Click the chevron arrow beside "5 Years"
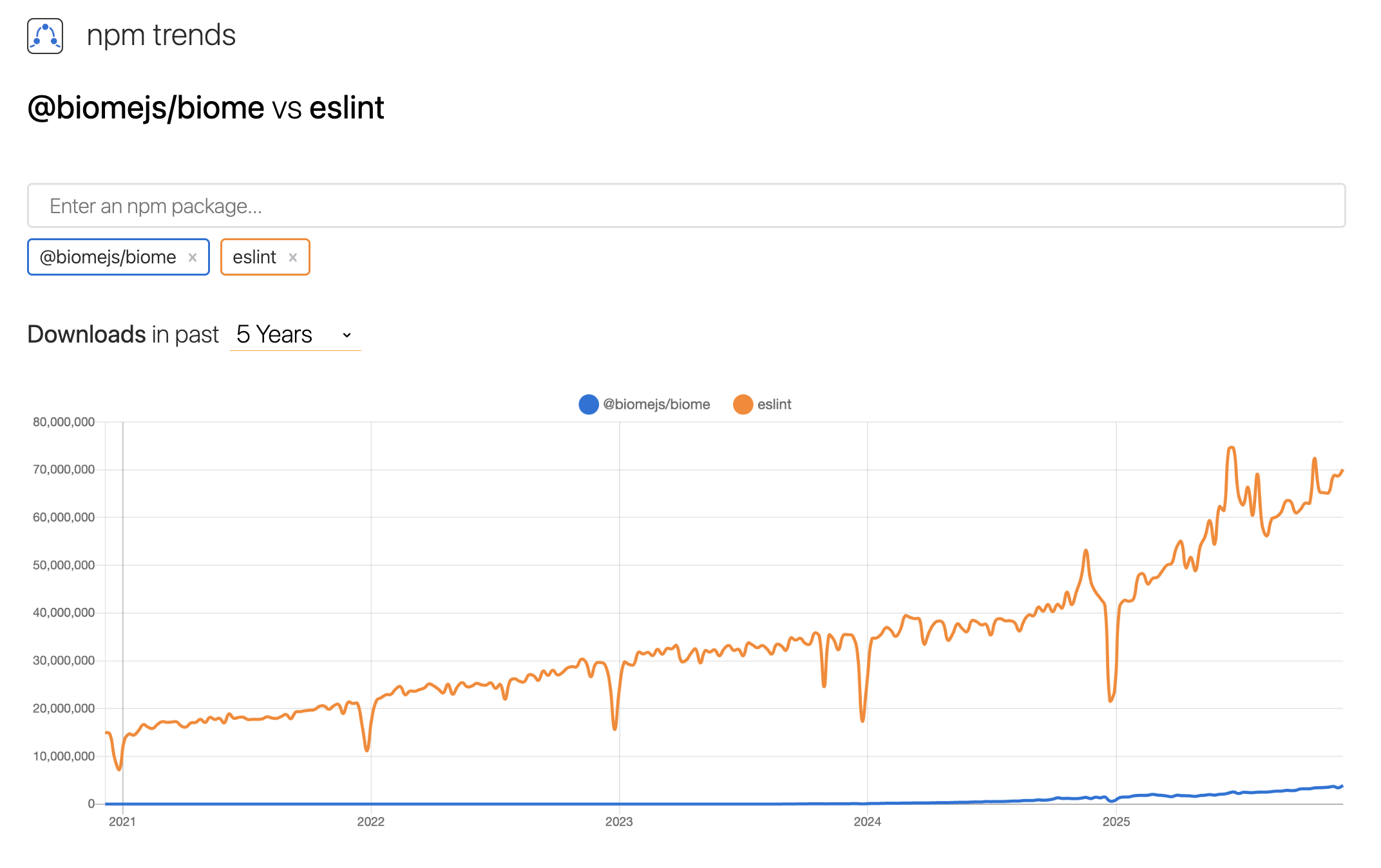The width and height of the screenshot is (1381, 868). [x=347, y=335]
